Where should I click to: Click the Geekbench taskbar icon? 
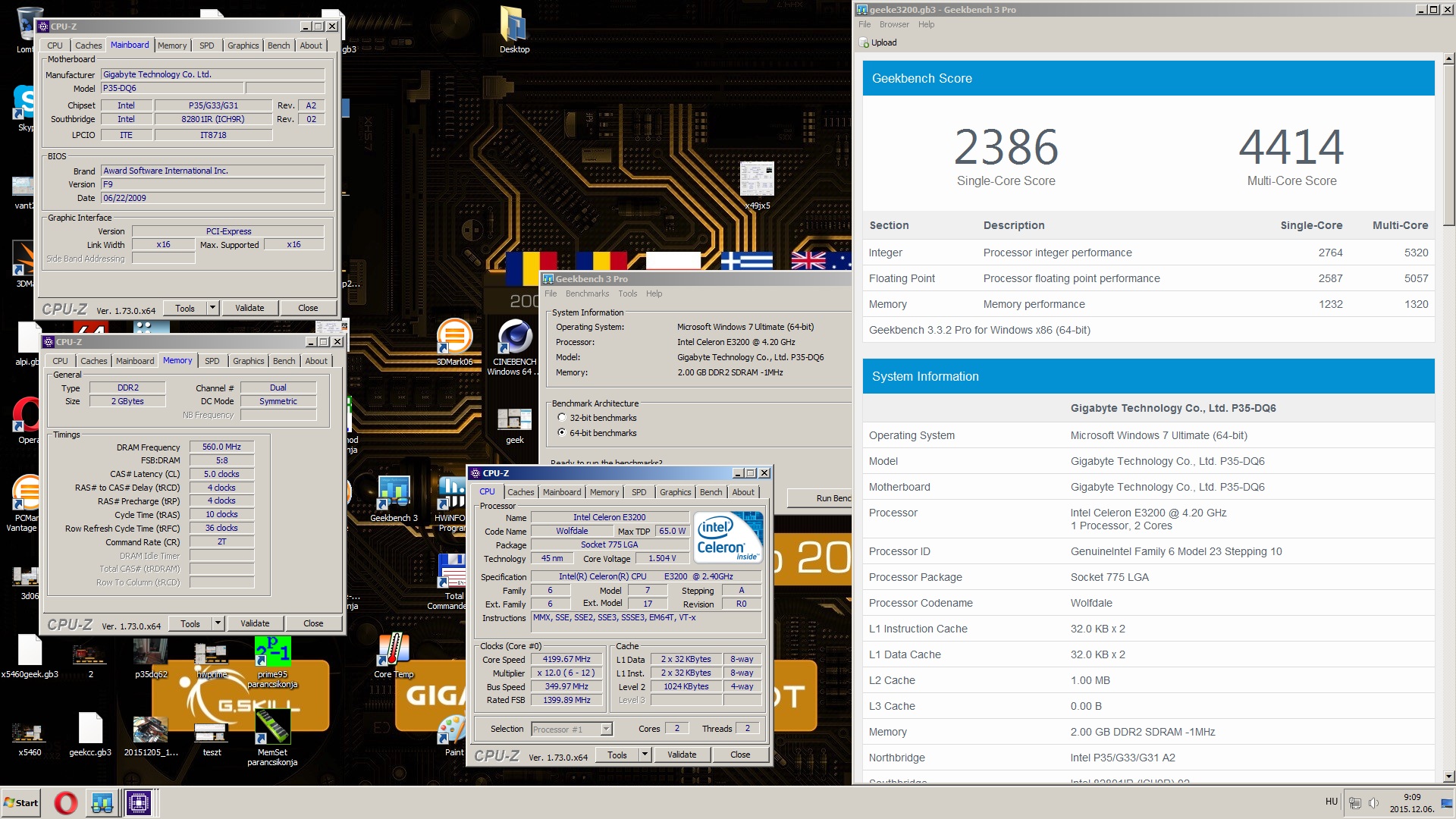(x=102, y=803)
